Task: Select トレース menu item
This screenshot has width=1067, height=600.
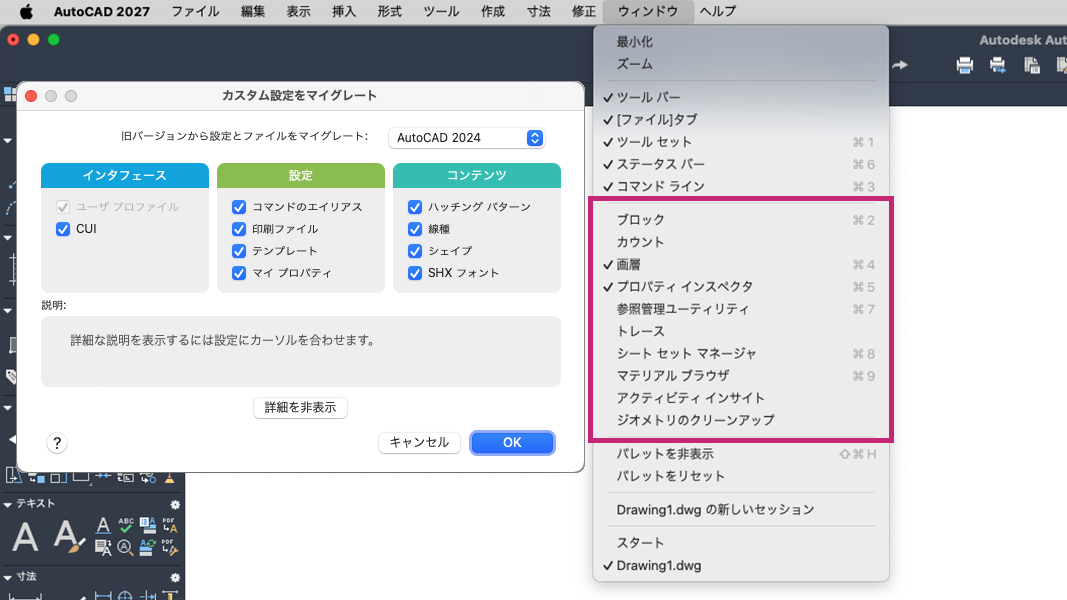Action: (x=740, y=332)
